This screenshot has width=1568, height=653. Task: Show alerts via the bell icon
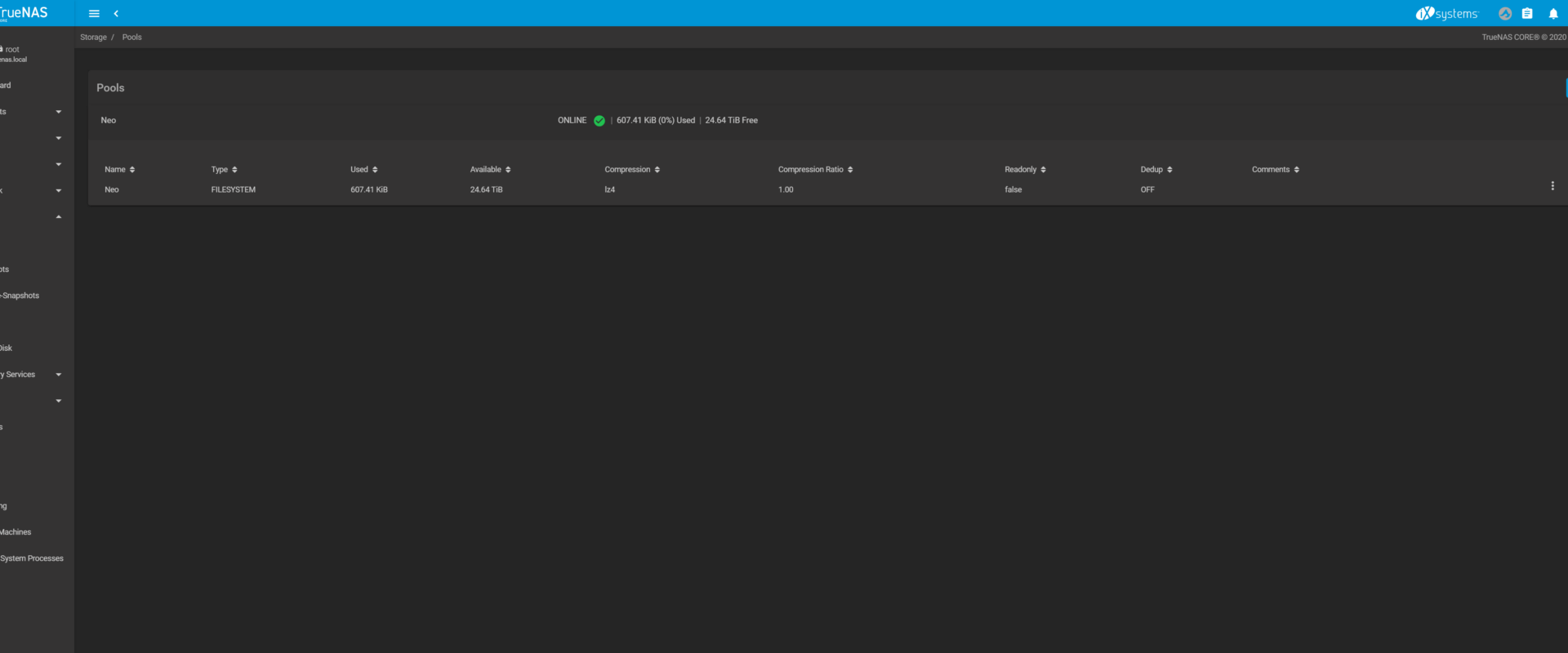[x=1553, y=14]
